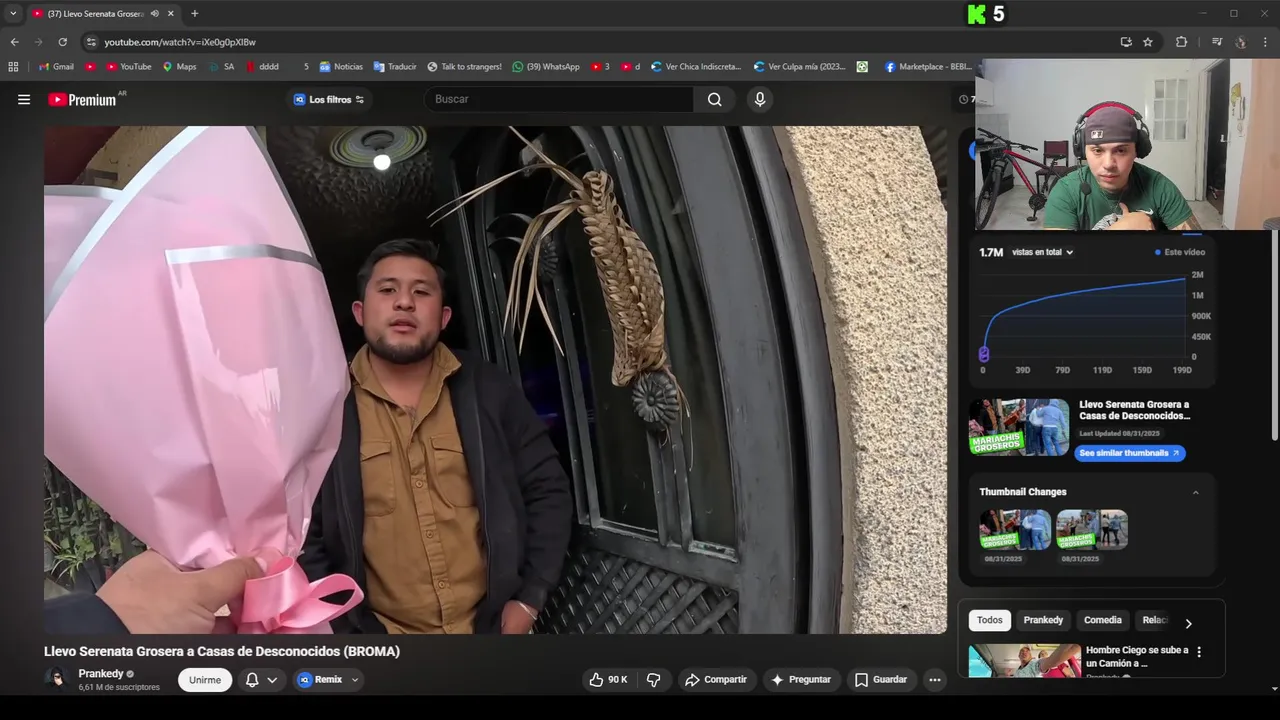Open the YouTube guide hamburger menu

pyautogui.click(x=24, y=99)
